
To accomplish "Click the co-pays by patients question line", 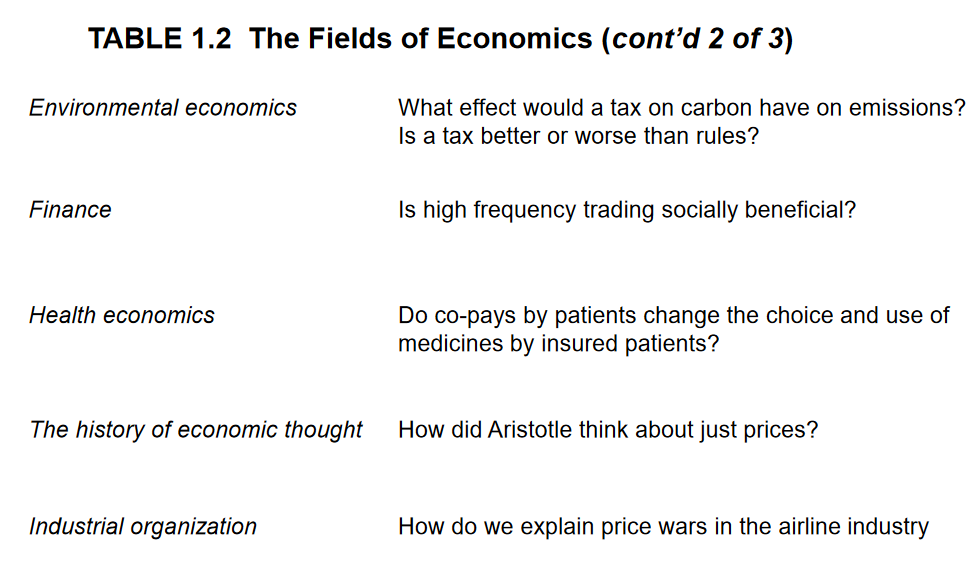I will point(674,316).
